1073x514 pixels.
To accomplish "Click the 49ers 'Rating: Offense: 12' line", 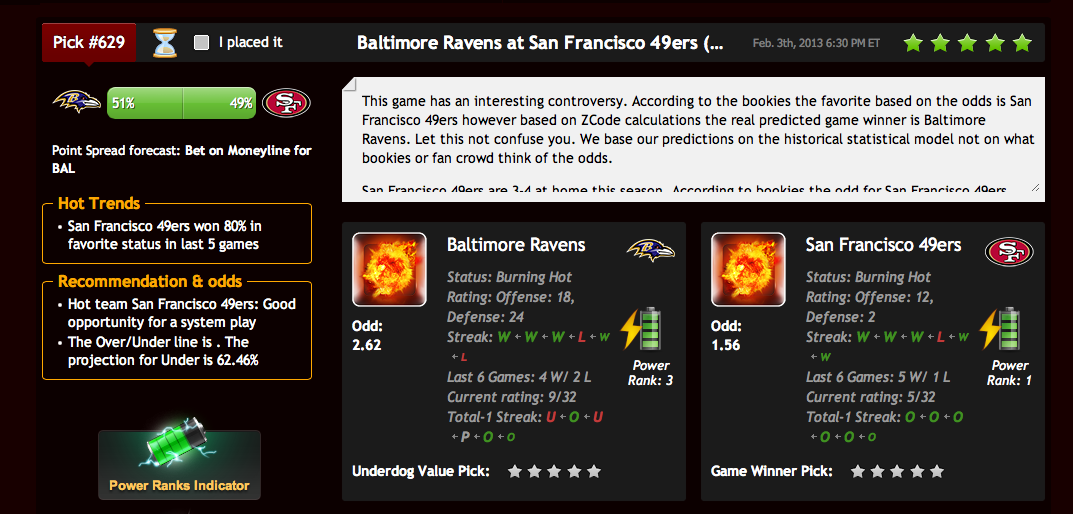I will [870, 297].
